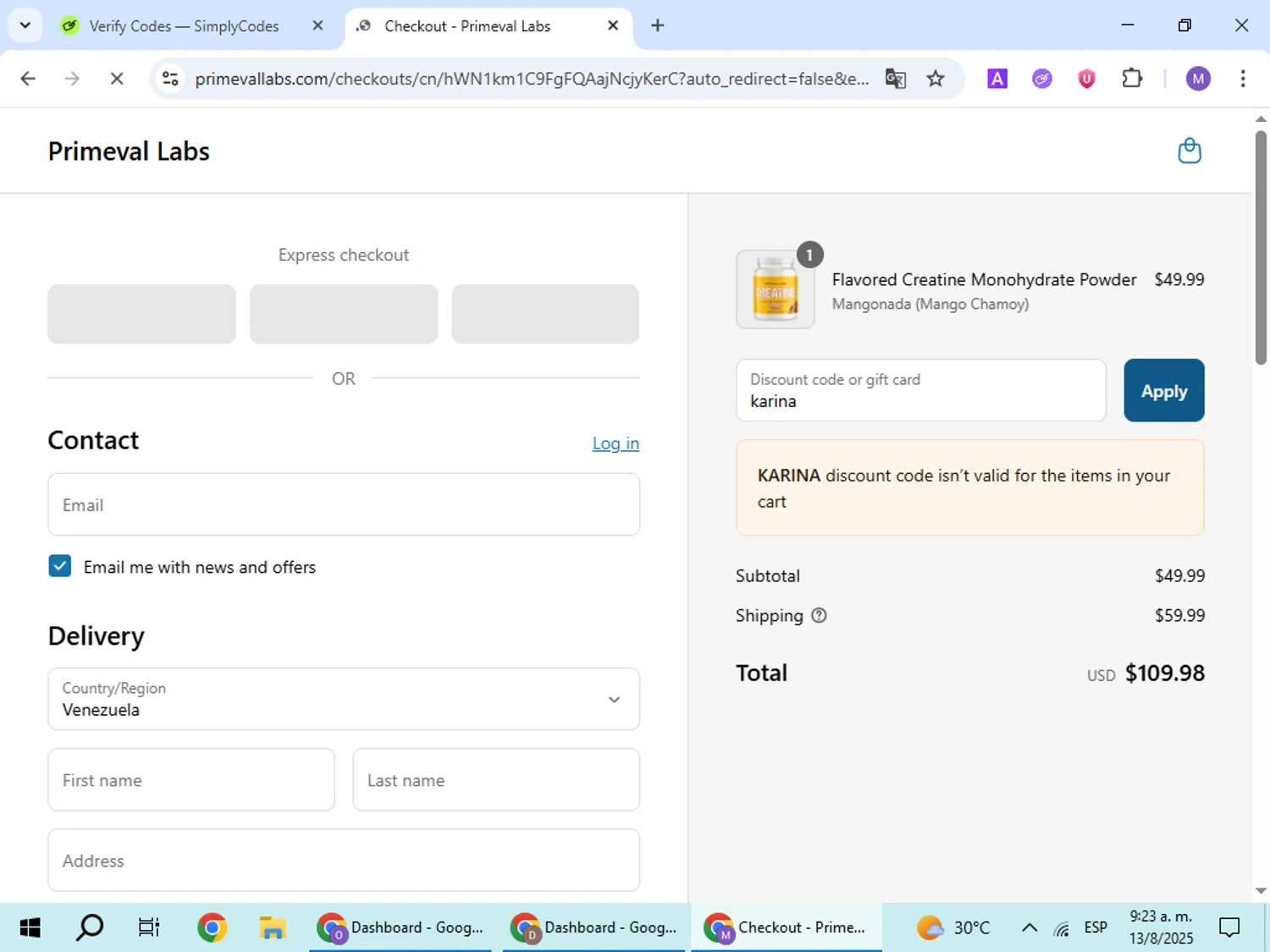Select the Checkout - Prime... taskbar window
Screen dimensions: 1270x952
[x=787, y=927]
